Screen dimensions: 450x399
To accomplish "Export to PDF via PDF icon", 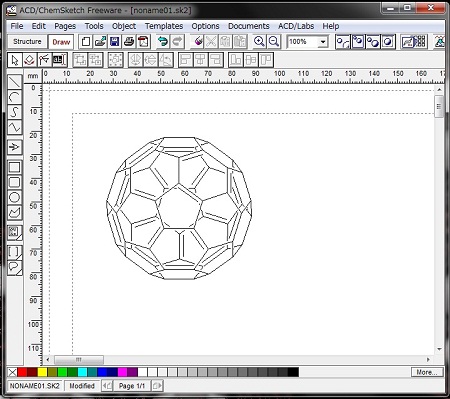I will pos(144,42).
